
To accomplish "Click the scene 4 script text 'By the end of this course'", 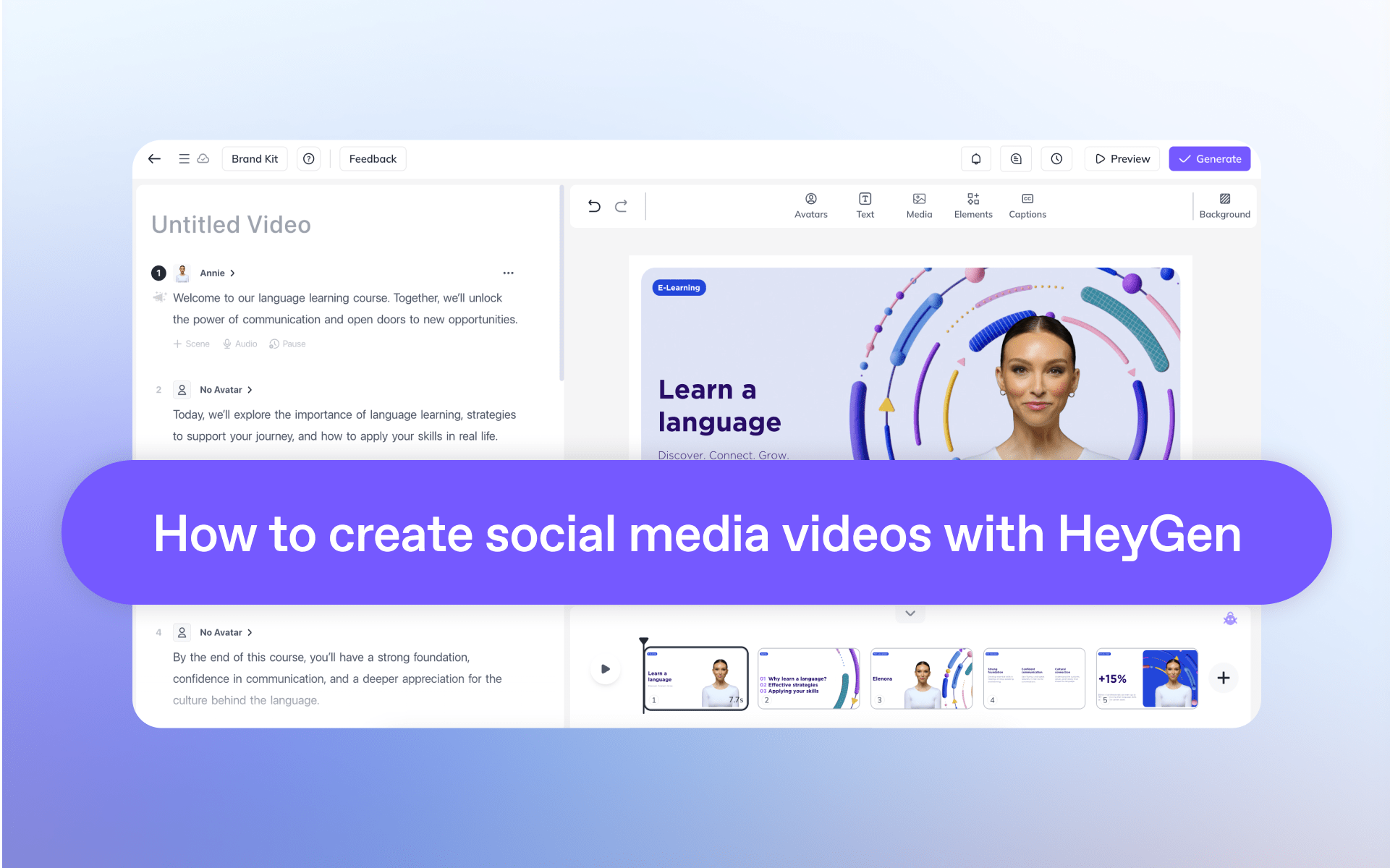I will pyautogui.click(x=337, y=678).
